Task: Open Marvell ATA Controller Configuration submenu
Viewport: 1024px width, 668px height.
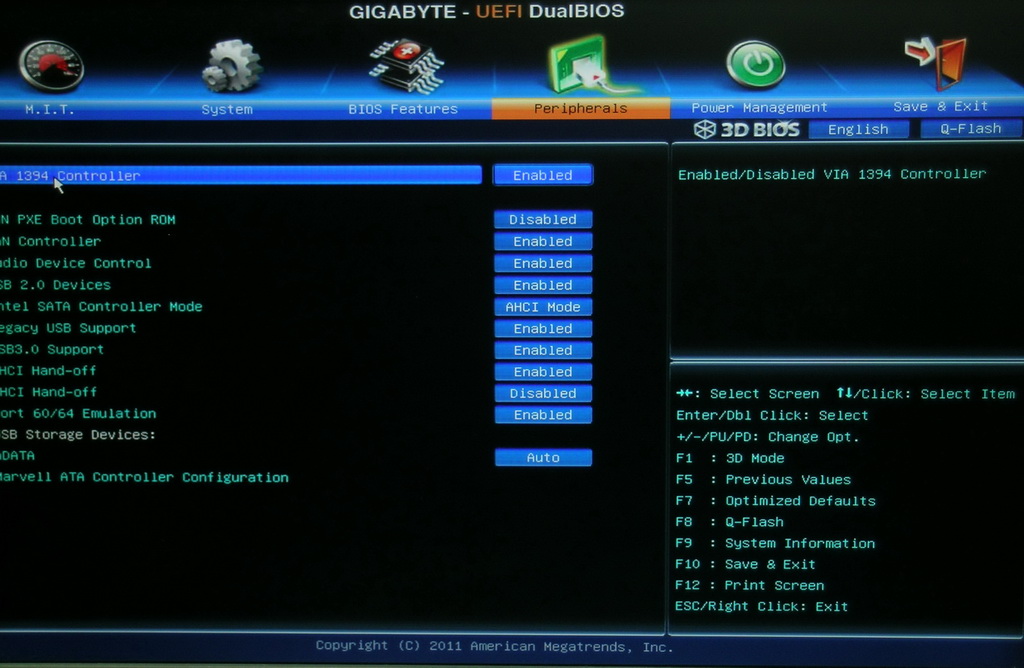Action: click(x=144, y=477)
